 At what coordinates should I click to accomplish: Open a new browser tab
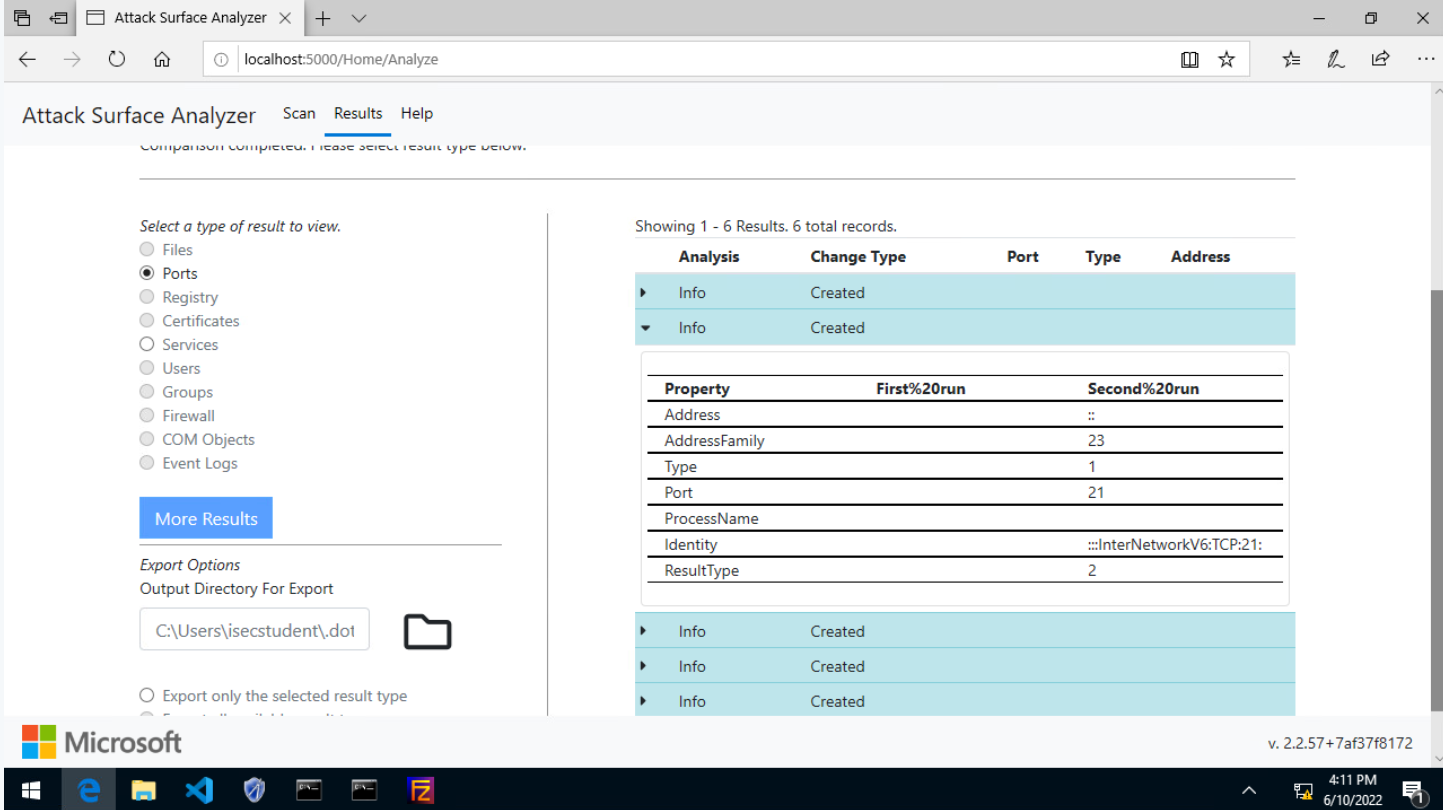[323, 18]
